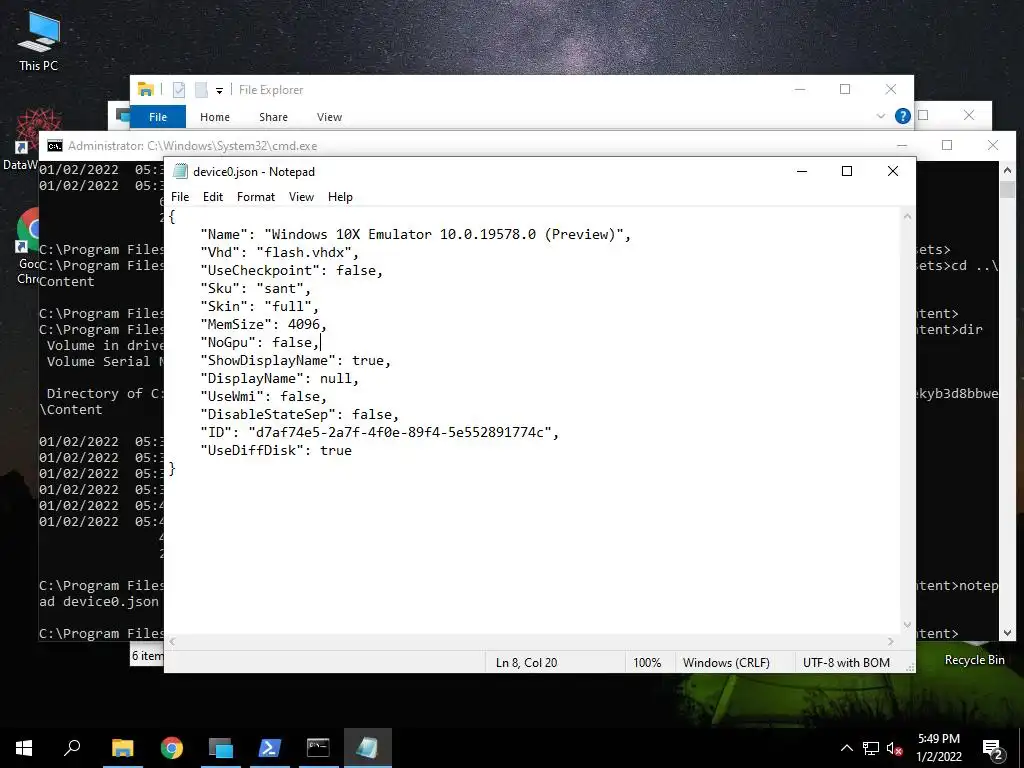Open Notepad's Edit menu

213,197
